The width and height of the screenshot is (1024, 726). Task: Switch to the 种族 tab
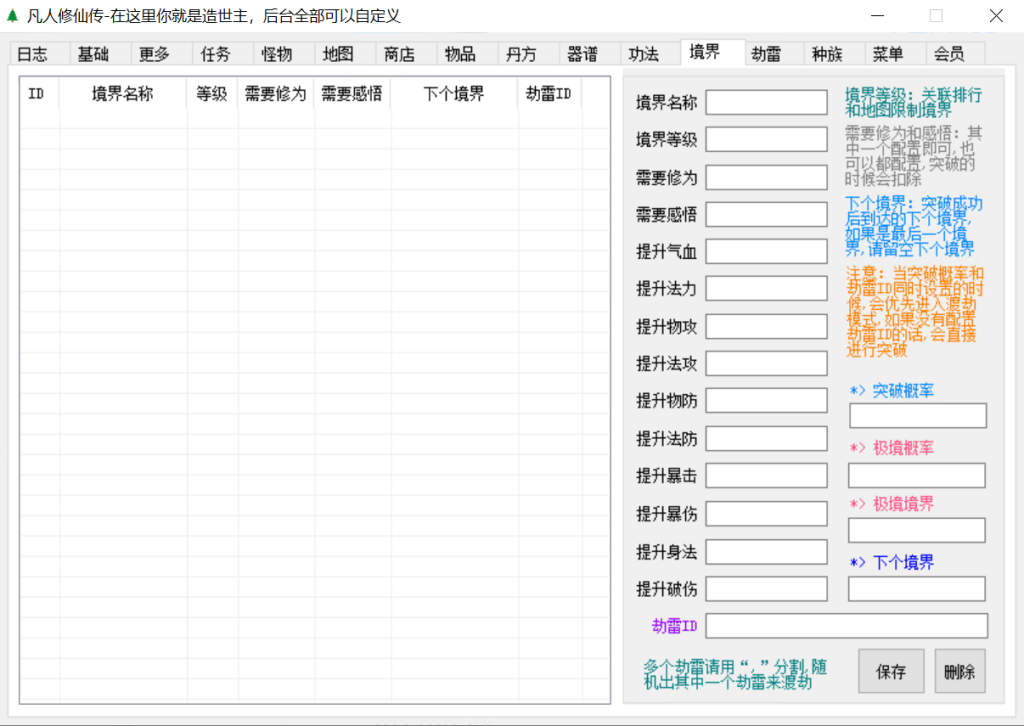pyautogui.click(x=827, y=54)
